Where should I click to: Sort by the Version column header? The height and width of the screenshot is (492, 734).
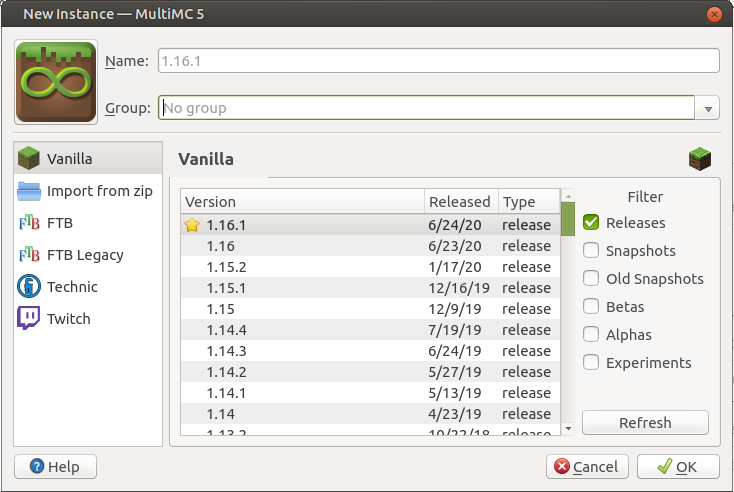coord(302,202)
